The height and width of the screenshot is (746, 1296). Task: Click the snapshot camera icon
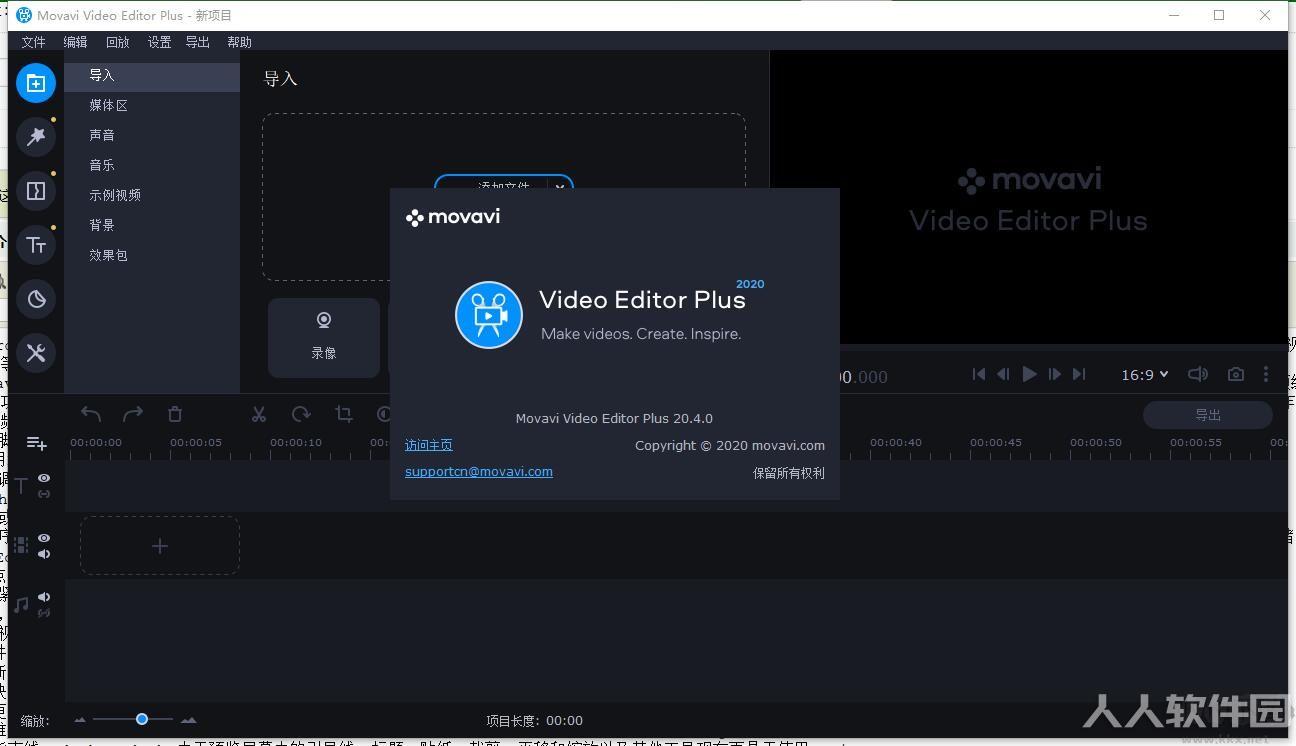tap(1236, 374)
